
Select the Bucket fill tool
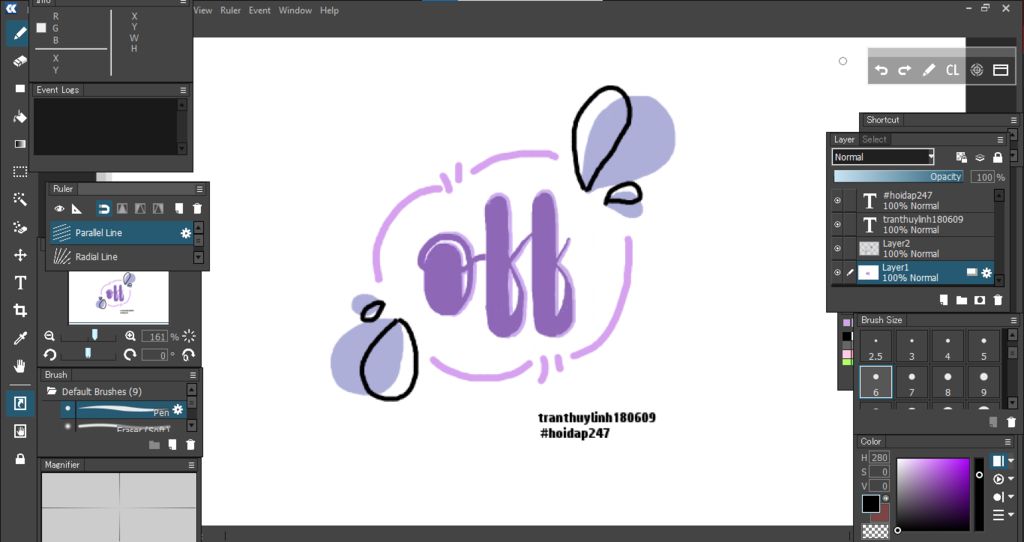click(20, 117)
